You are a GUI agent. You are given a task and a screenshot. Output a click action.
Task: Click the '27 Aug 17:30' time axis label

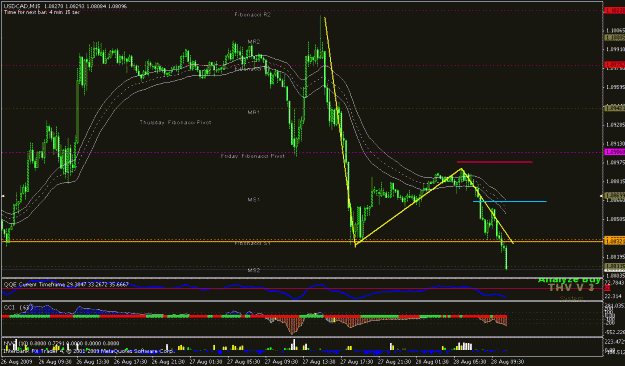click(356, 362)
